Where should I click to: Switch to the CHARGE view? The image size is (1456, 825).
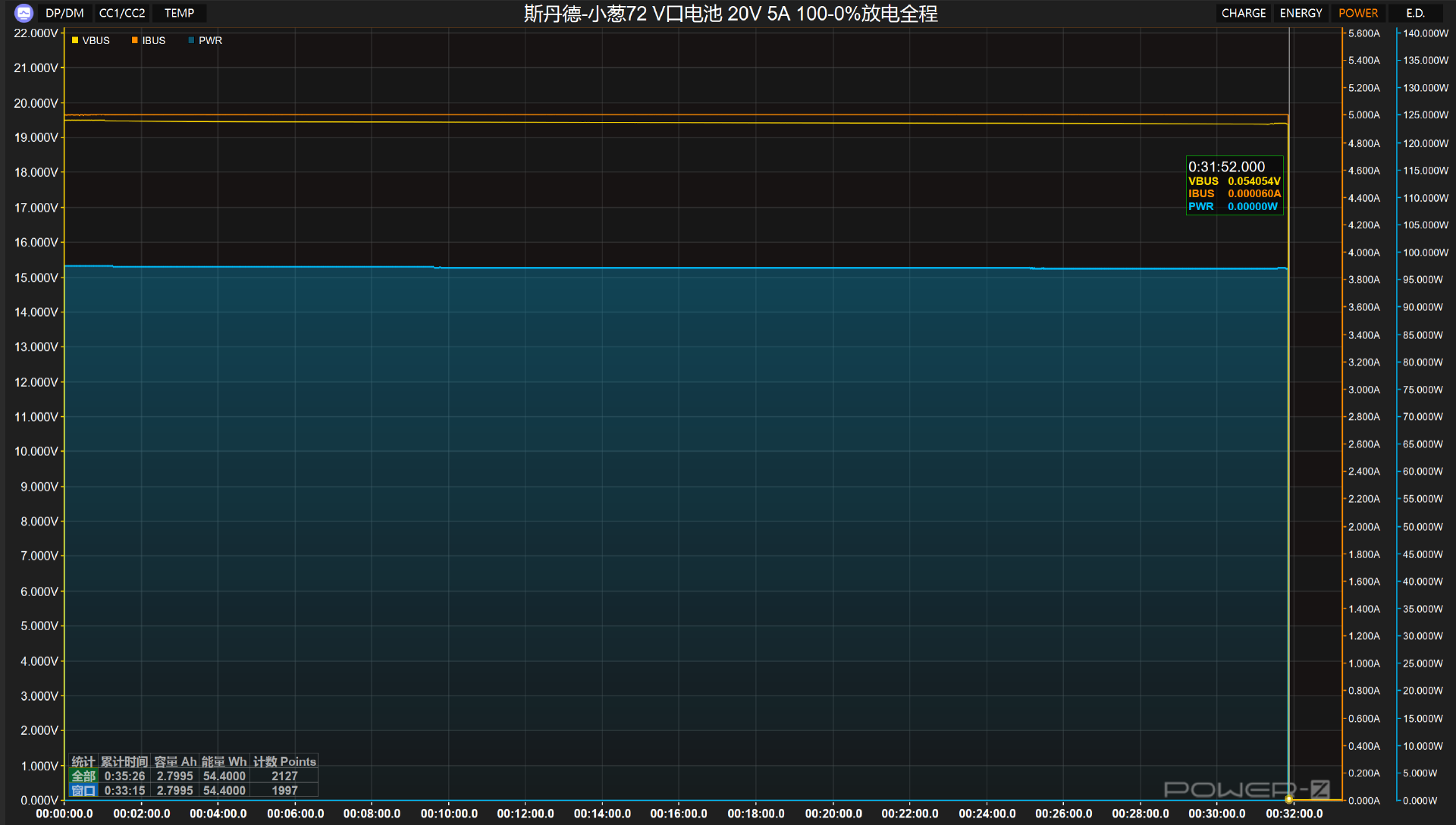[1243, 13]
